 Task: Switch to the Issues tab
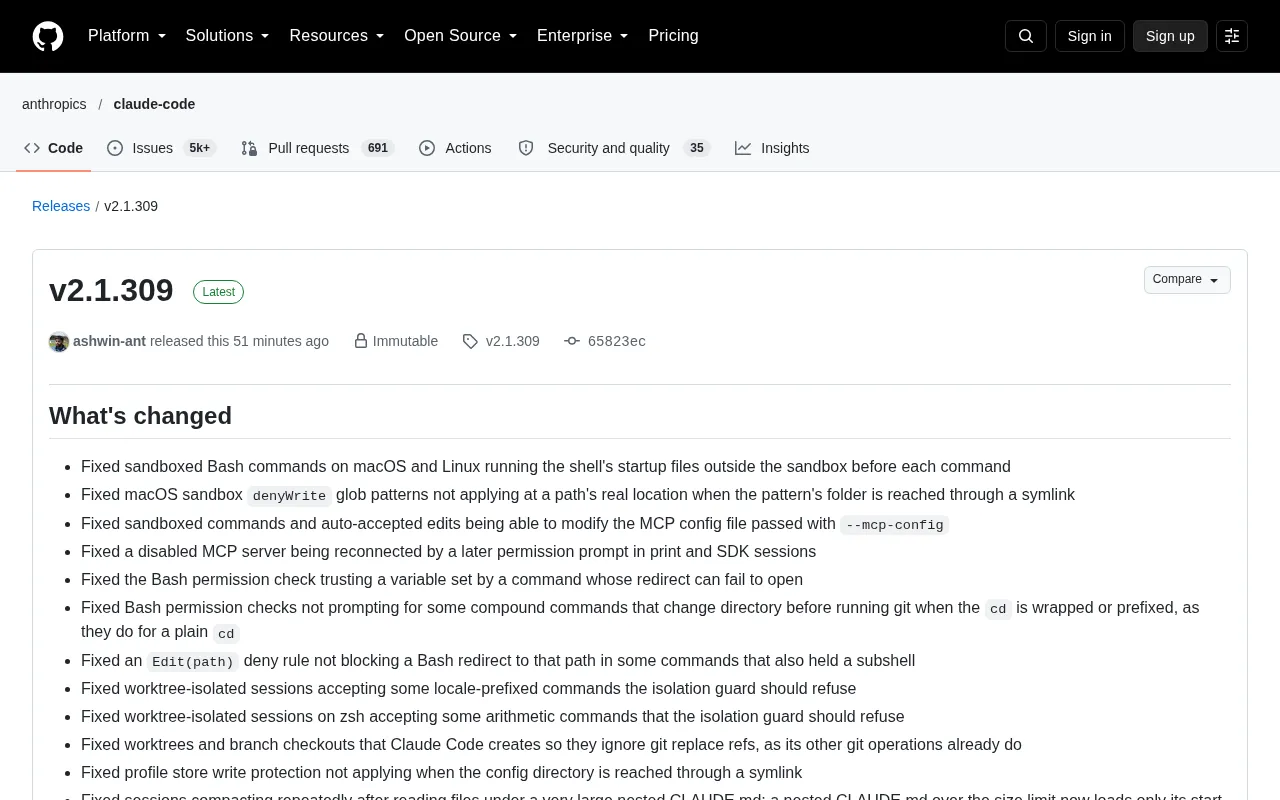[x=160, y=148]
